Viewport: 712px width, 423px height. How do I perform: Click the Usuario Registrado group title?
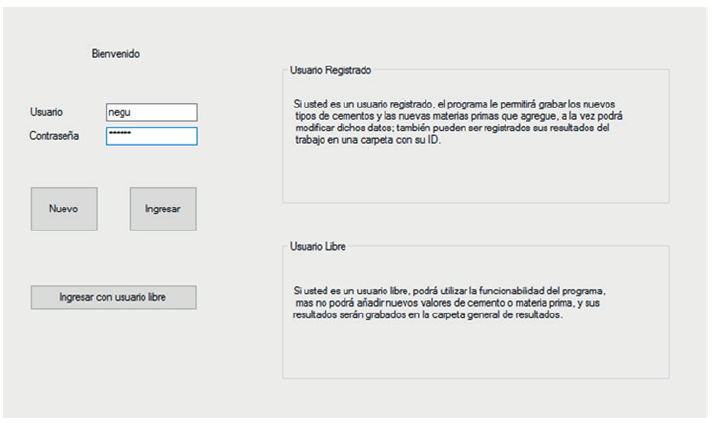click(330, 72)
